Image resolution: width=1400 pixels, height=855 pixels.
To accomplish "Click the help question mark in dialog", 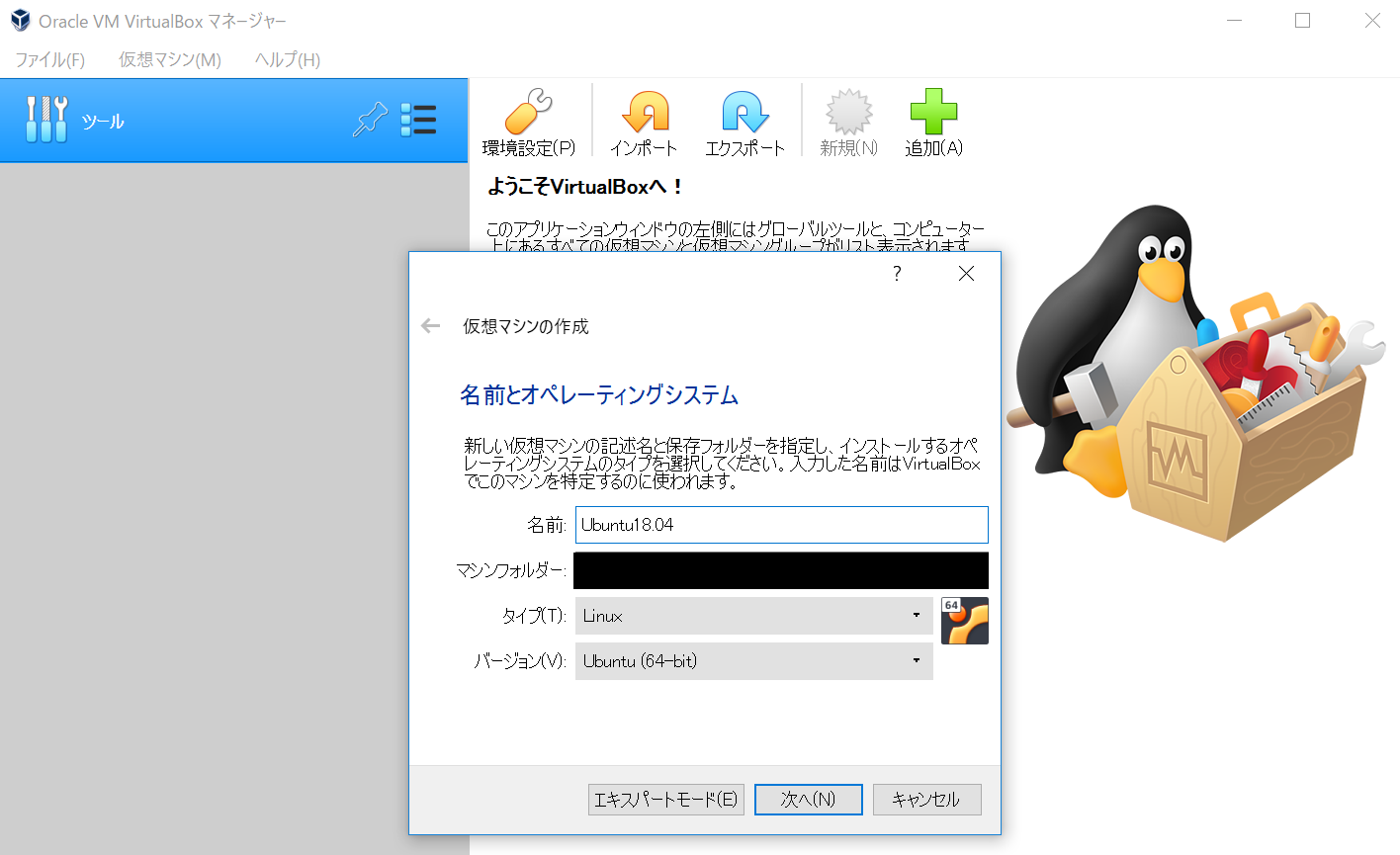I will (x=897, y=274).
